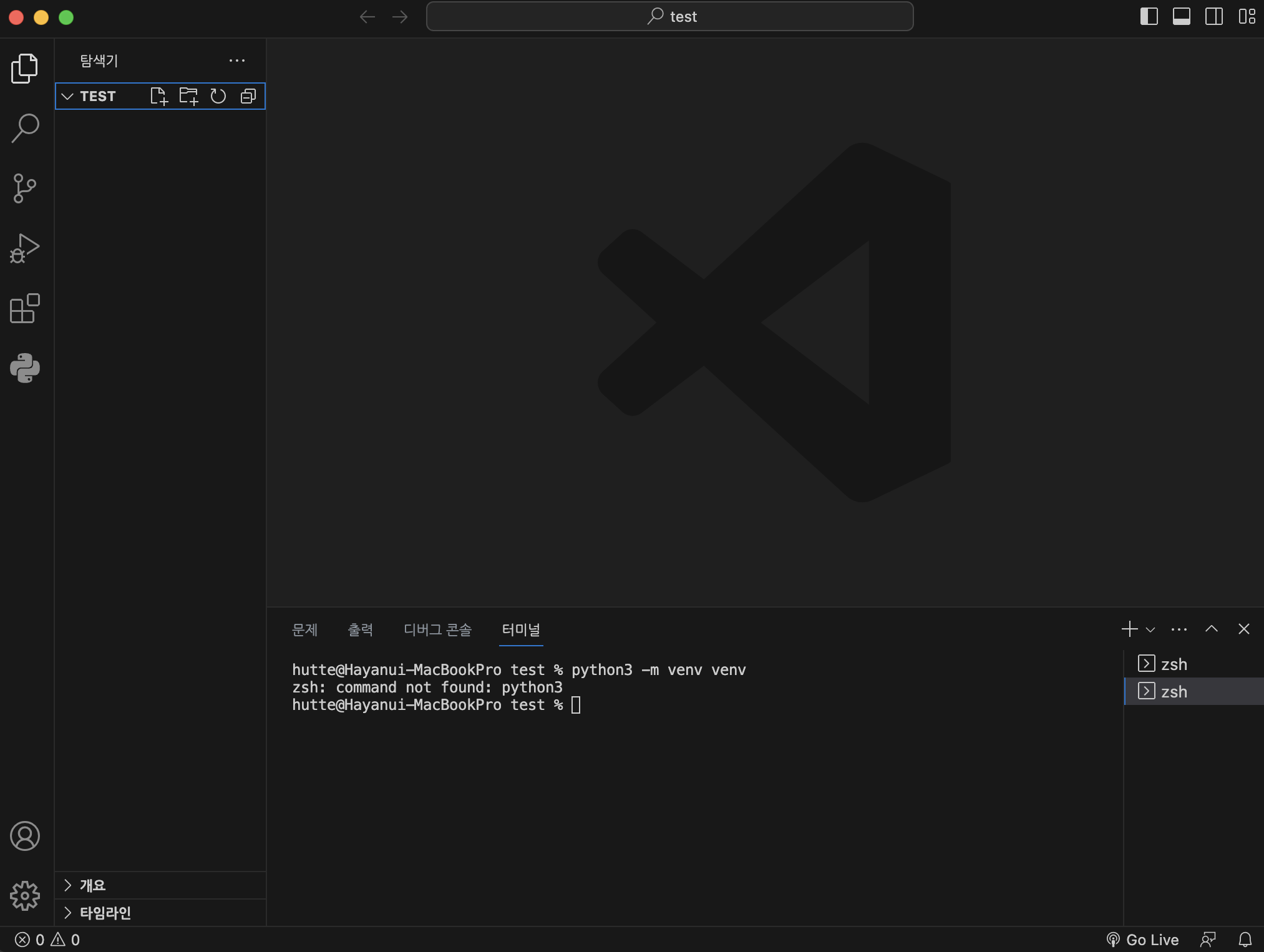This screenshot has height=952, width=1264.
Task: Select the 터미널 terminal tab
Action: [x=521, y=629]
